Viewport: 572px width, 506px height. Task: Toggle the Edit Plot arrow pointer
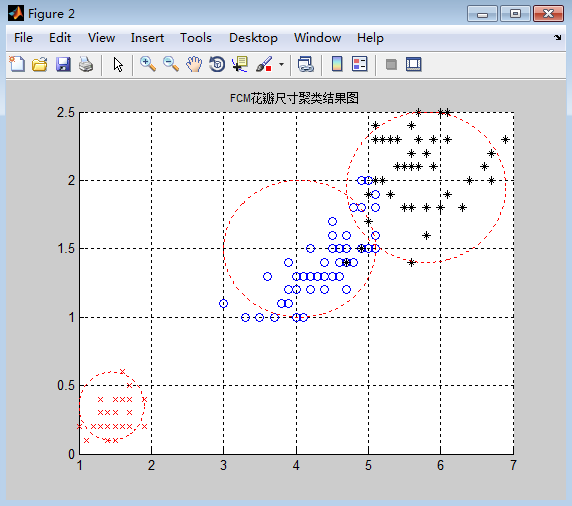(x=118, y=65)
